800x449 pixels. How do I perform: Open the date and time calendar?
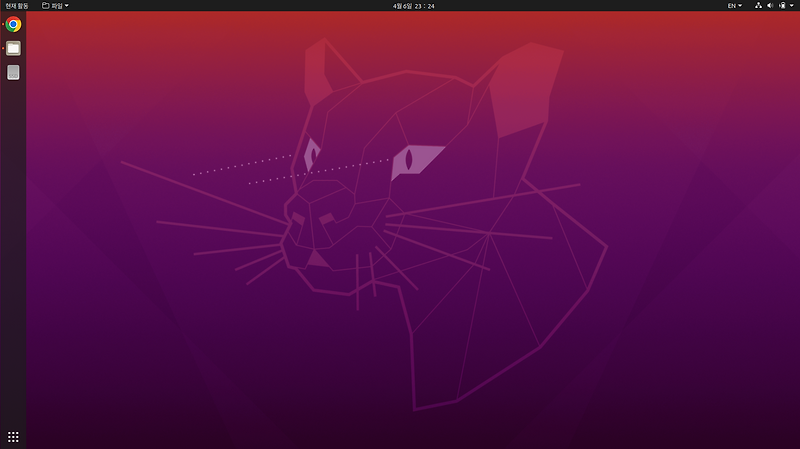413,6
